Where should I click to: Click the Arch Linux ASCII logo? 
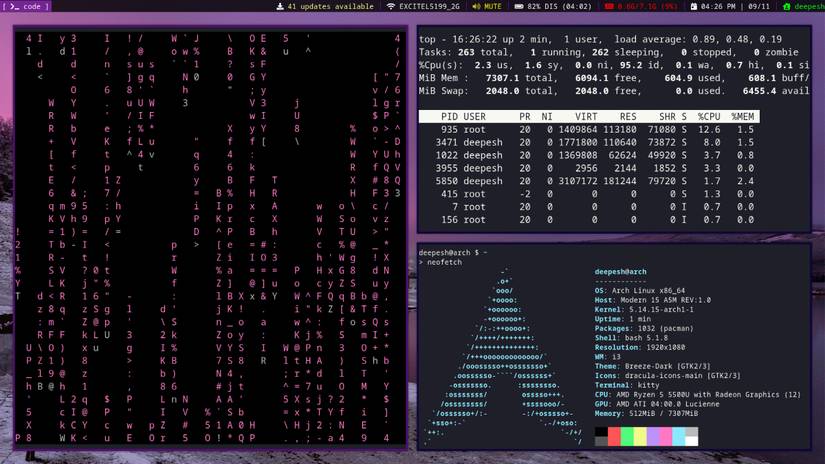504,357
